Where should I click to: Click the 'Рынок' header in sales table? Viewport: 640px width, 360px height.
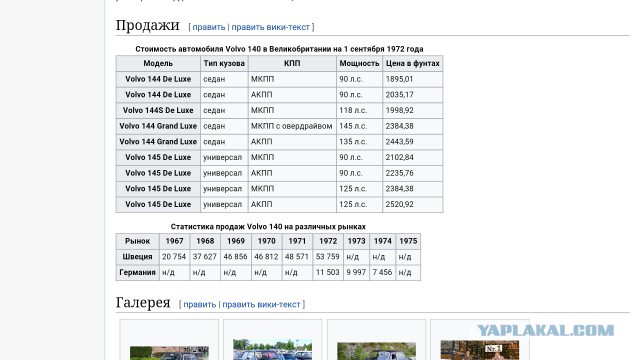[138, 241]
